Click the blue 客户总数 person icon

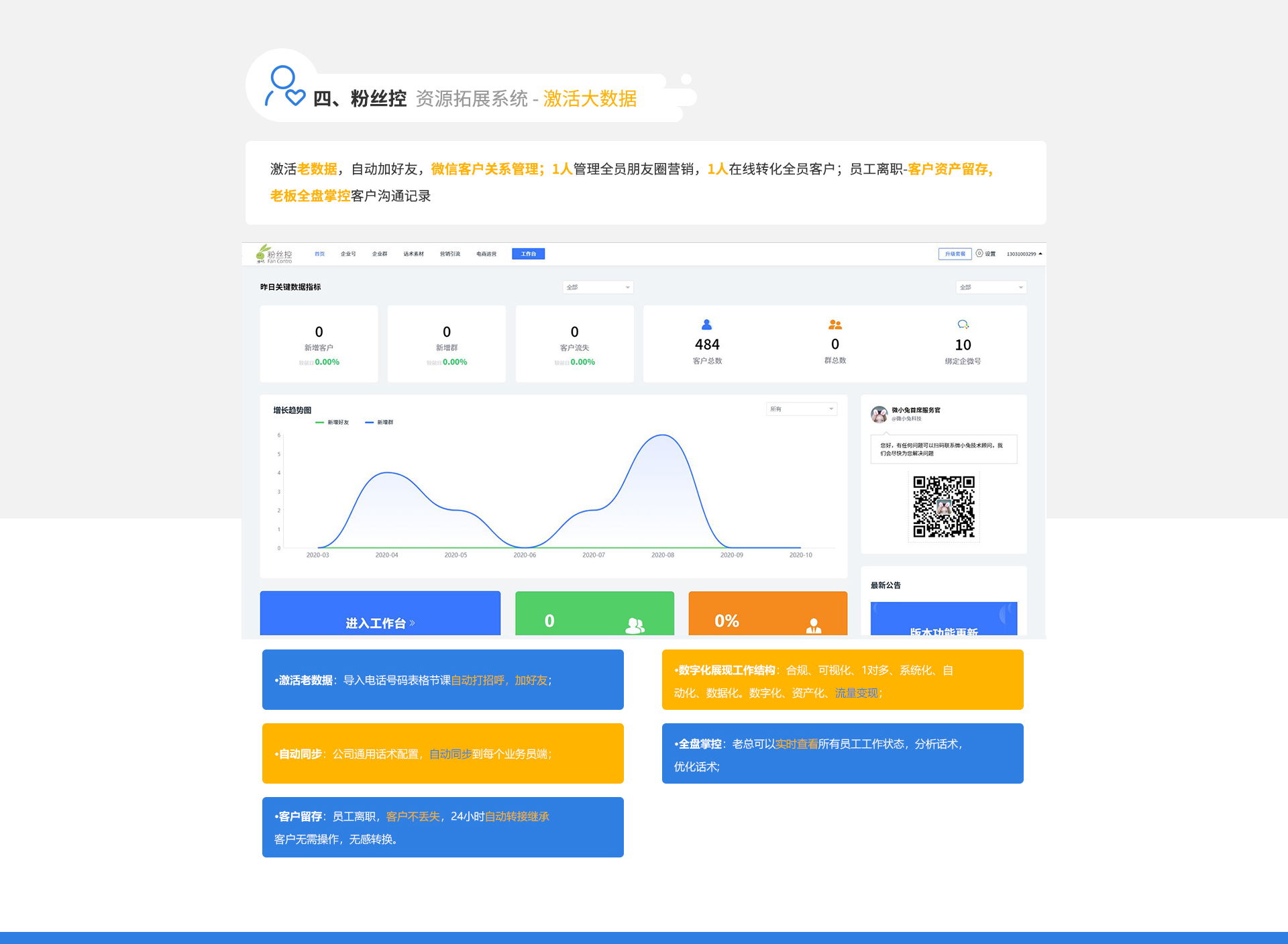[706, 325]
